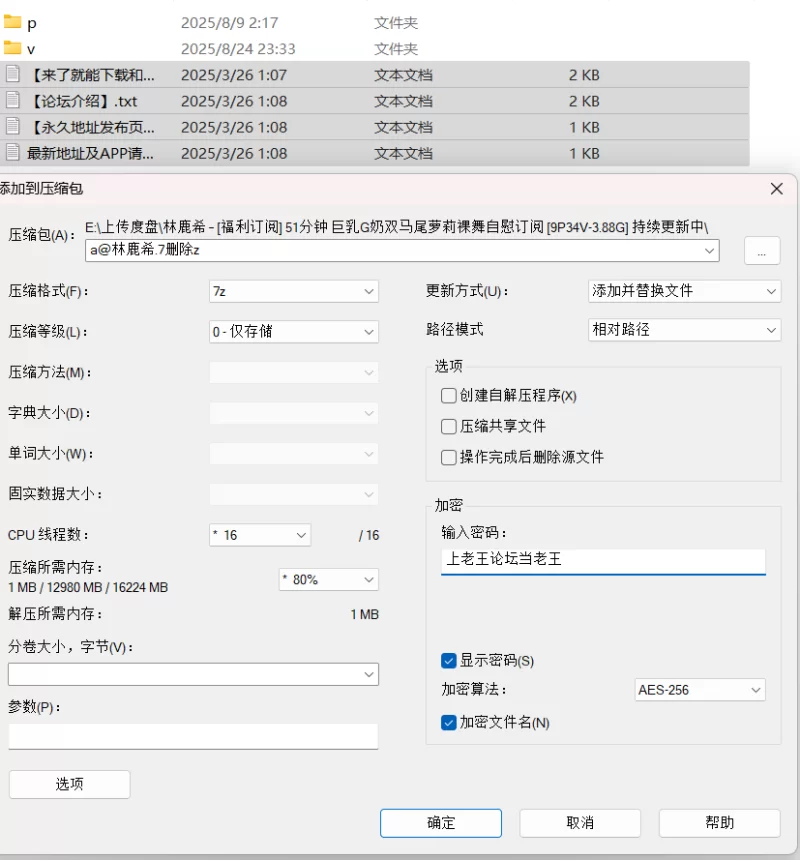Check the 压缩共享文件 option
The image size is (800, 860).
click(x=449, y=426)
